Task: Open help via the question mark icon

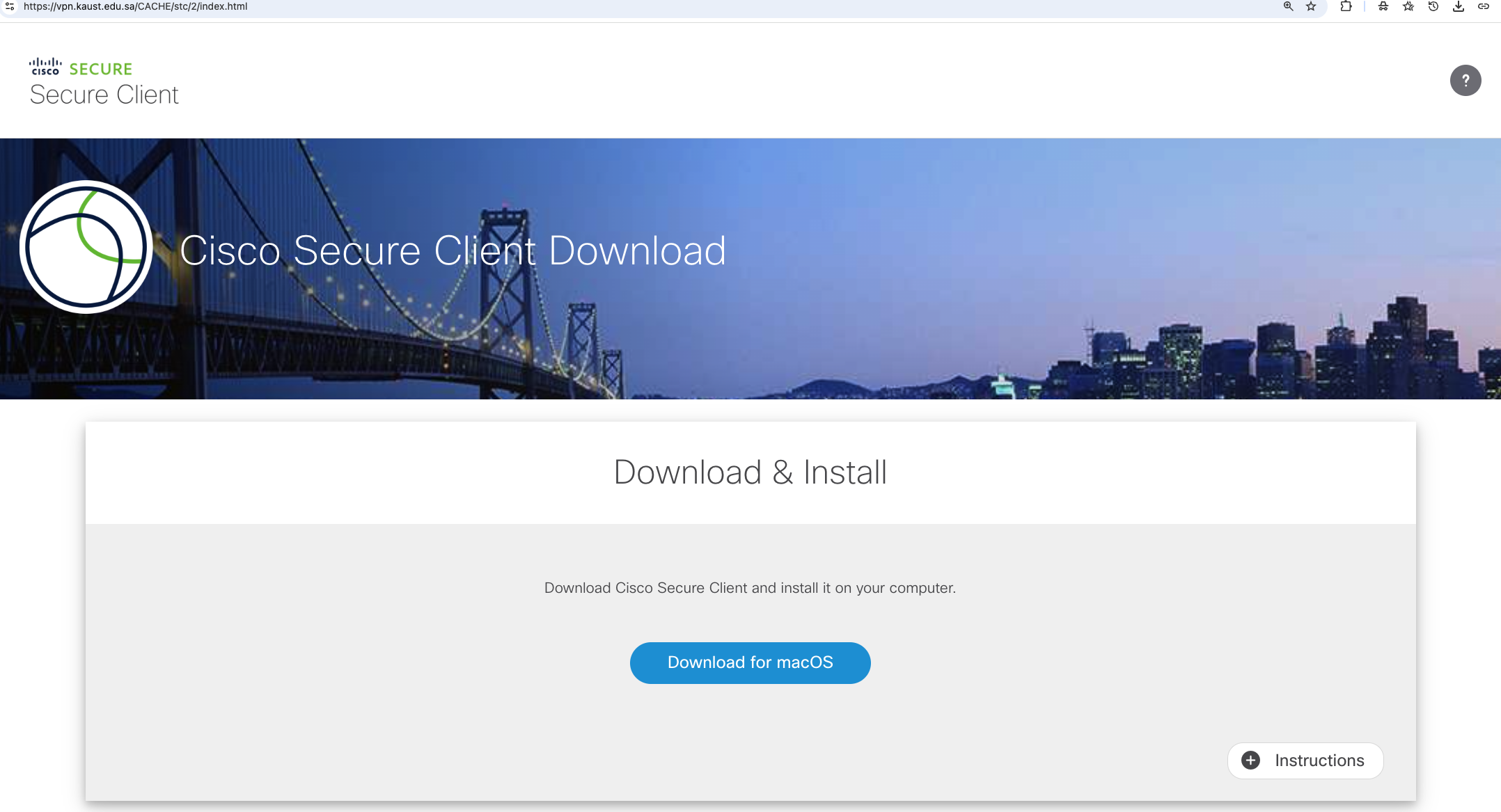Action: pyautogui.click(x=1465, y=80)
